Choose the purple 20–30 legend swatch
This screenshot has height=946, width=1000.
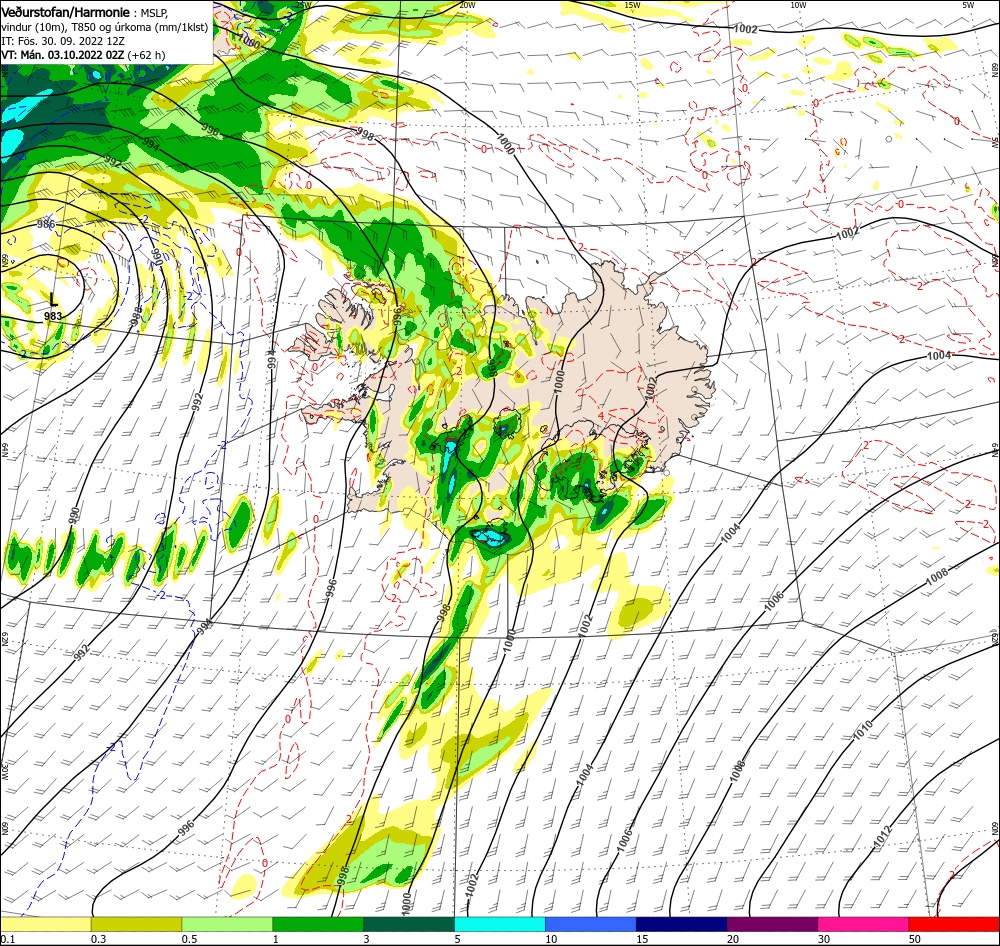click(x=772, y=924)
